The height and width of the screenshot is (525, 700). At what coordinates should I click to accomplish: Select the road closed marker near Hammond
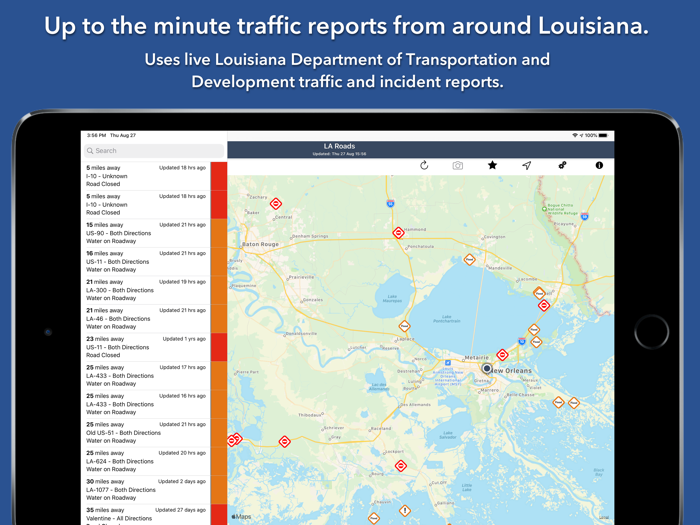coord(398,233)
